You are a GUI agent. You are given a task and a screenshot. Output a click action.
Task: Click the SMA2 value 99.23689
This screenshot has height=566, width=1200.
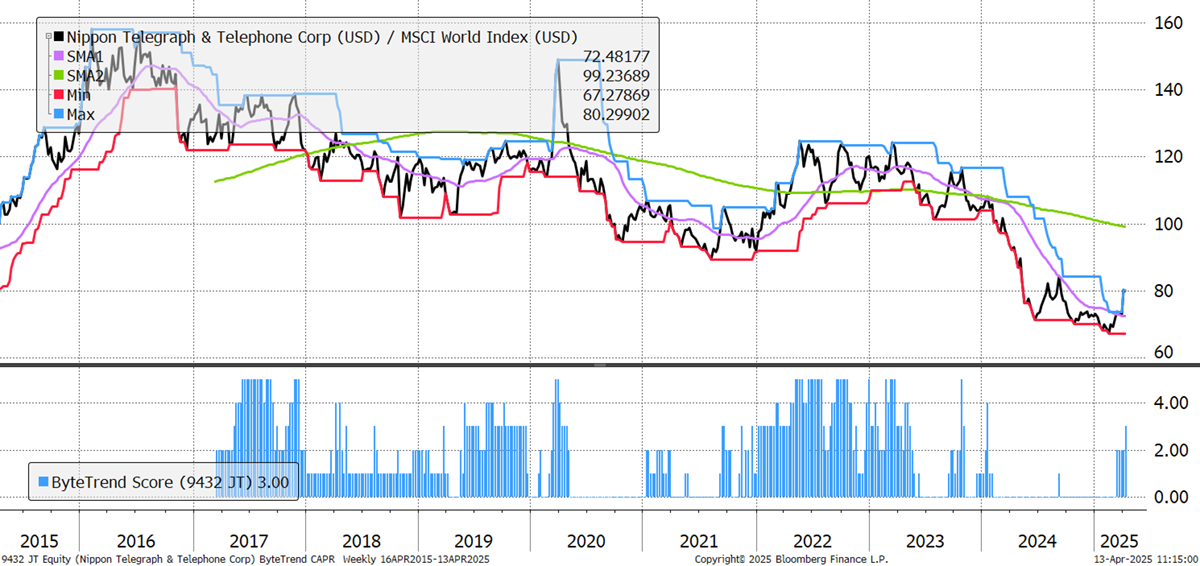pos(614,76)
